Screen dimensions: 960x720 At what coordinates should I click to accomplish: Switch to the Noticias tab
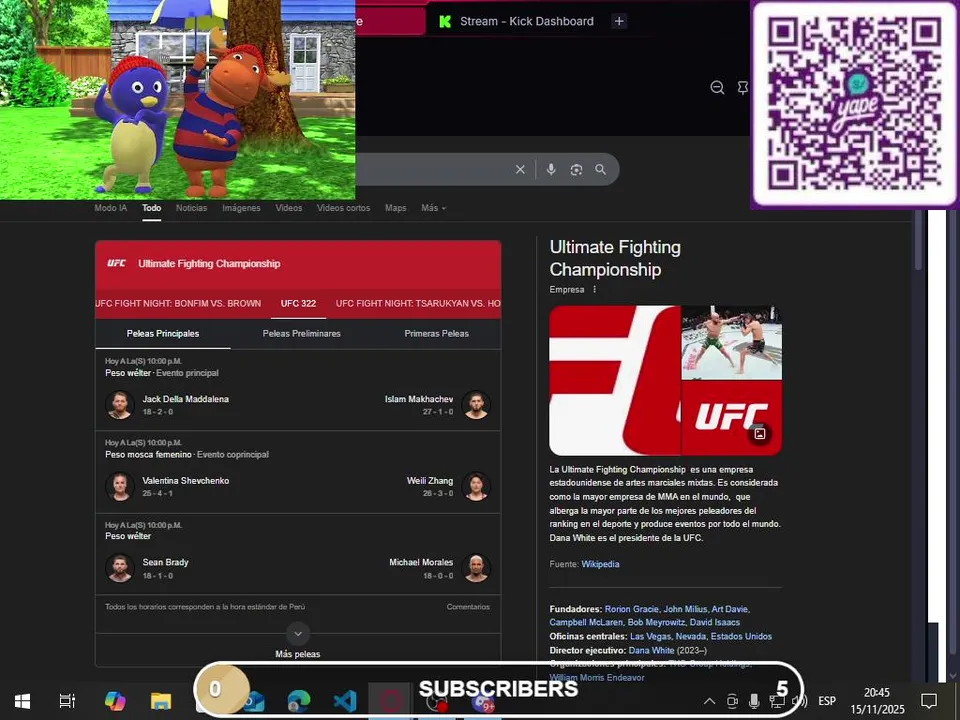click(192, 208)
